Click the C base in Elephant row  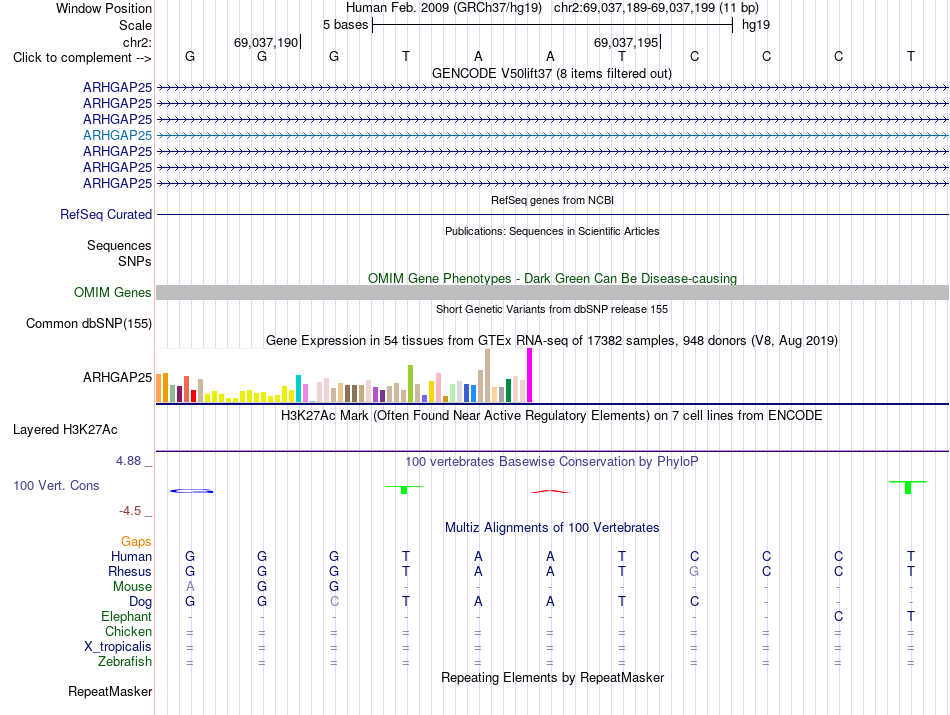pyautogui.click(x=839, y=616)
